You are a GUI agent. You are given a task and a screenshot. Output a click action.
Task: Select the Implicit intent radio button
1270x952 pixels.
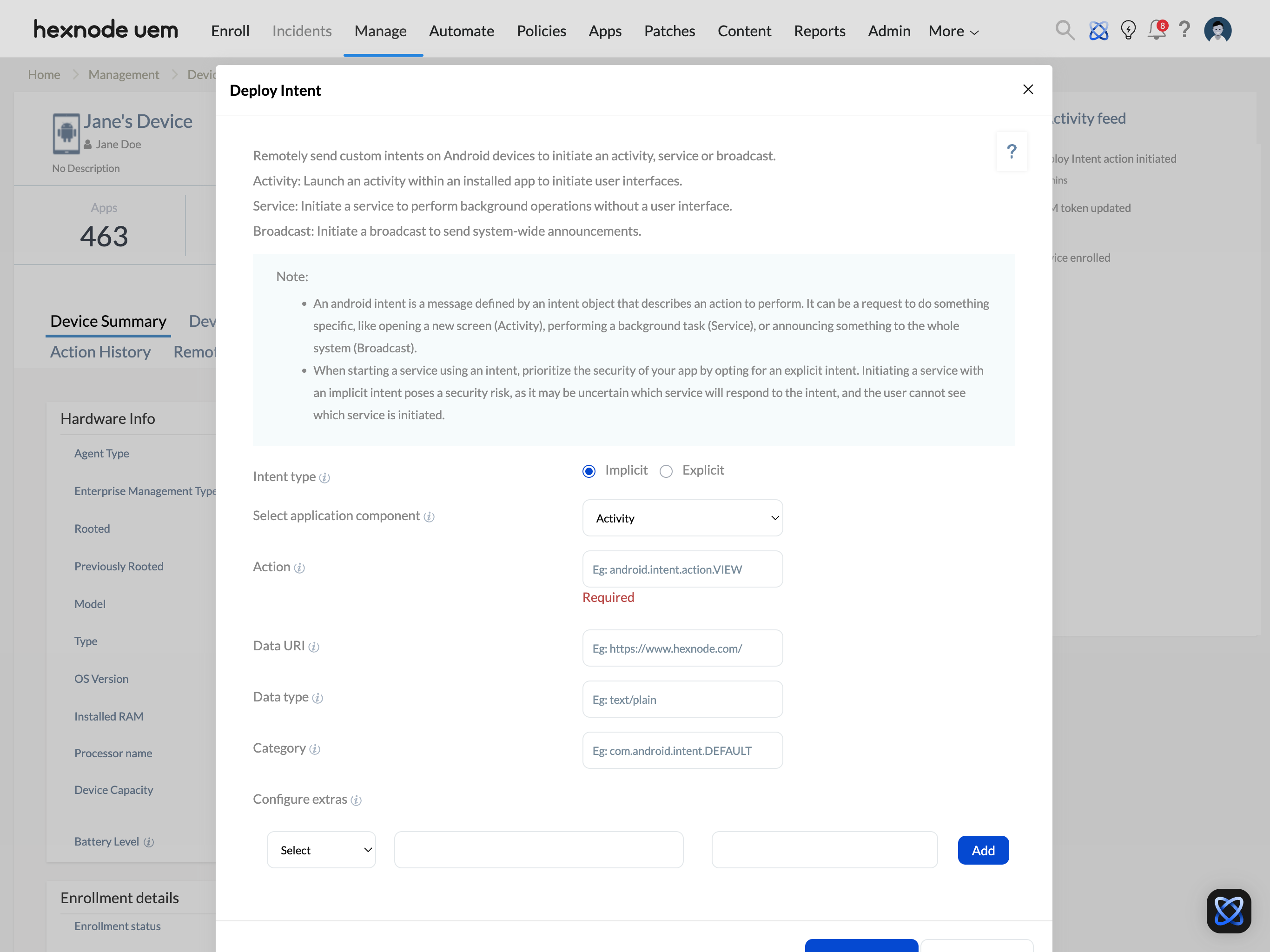pos(589,471)
